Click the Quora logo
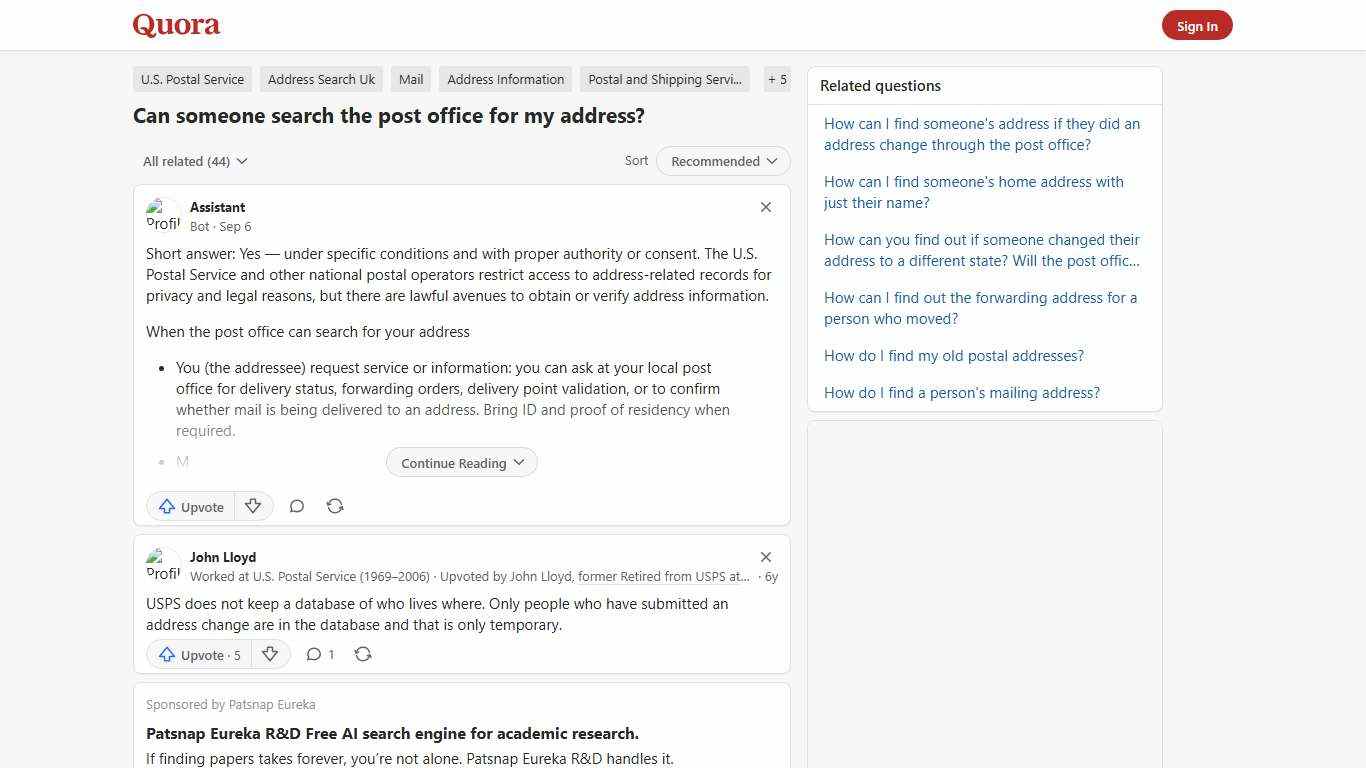Image resolution: width=1366 pixels, height=768 pixels. 176,25
